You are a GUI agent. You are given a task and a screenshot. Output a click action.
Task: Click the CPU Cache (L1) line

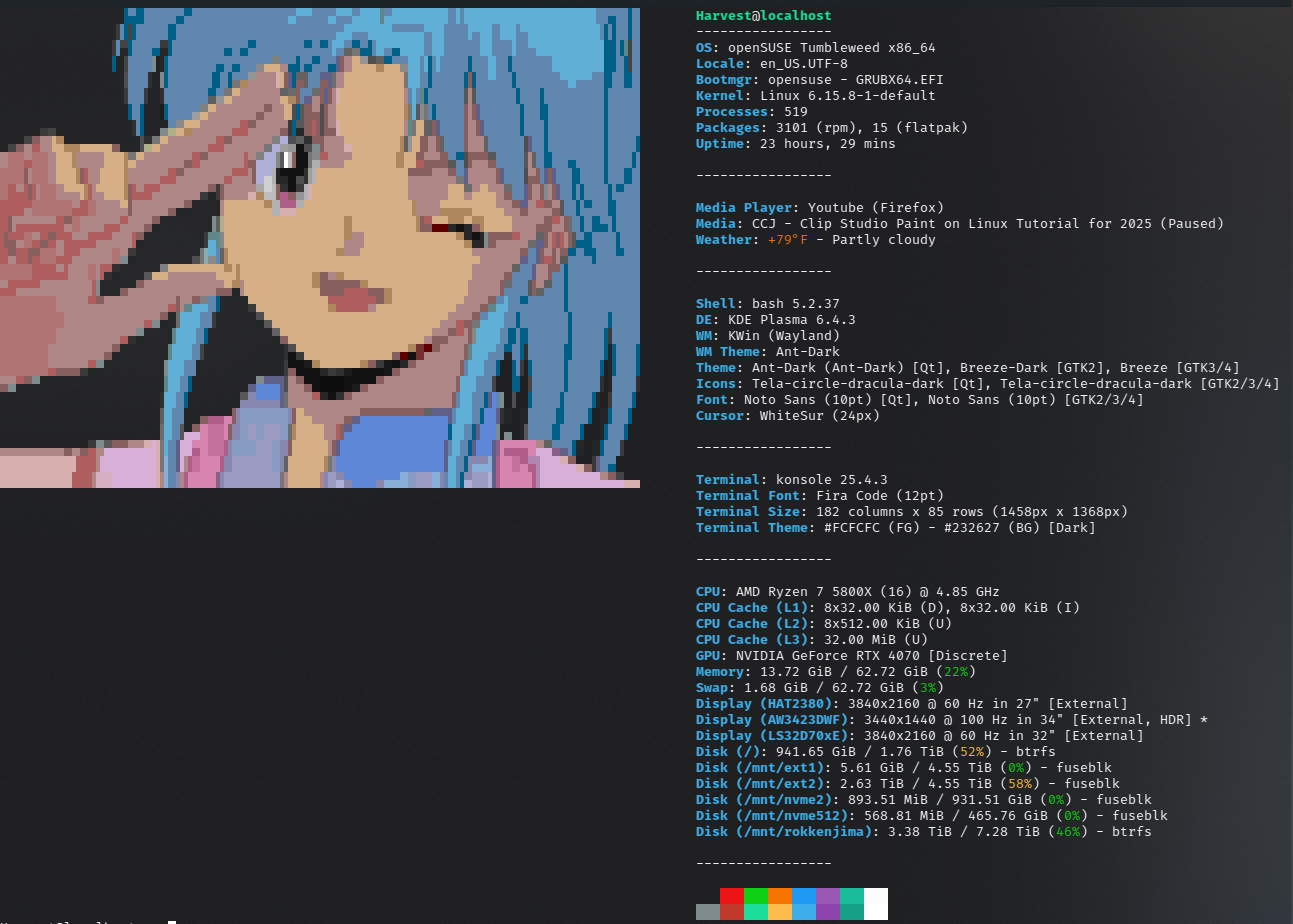pos(888,608)
